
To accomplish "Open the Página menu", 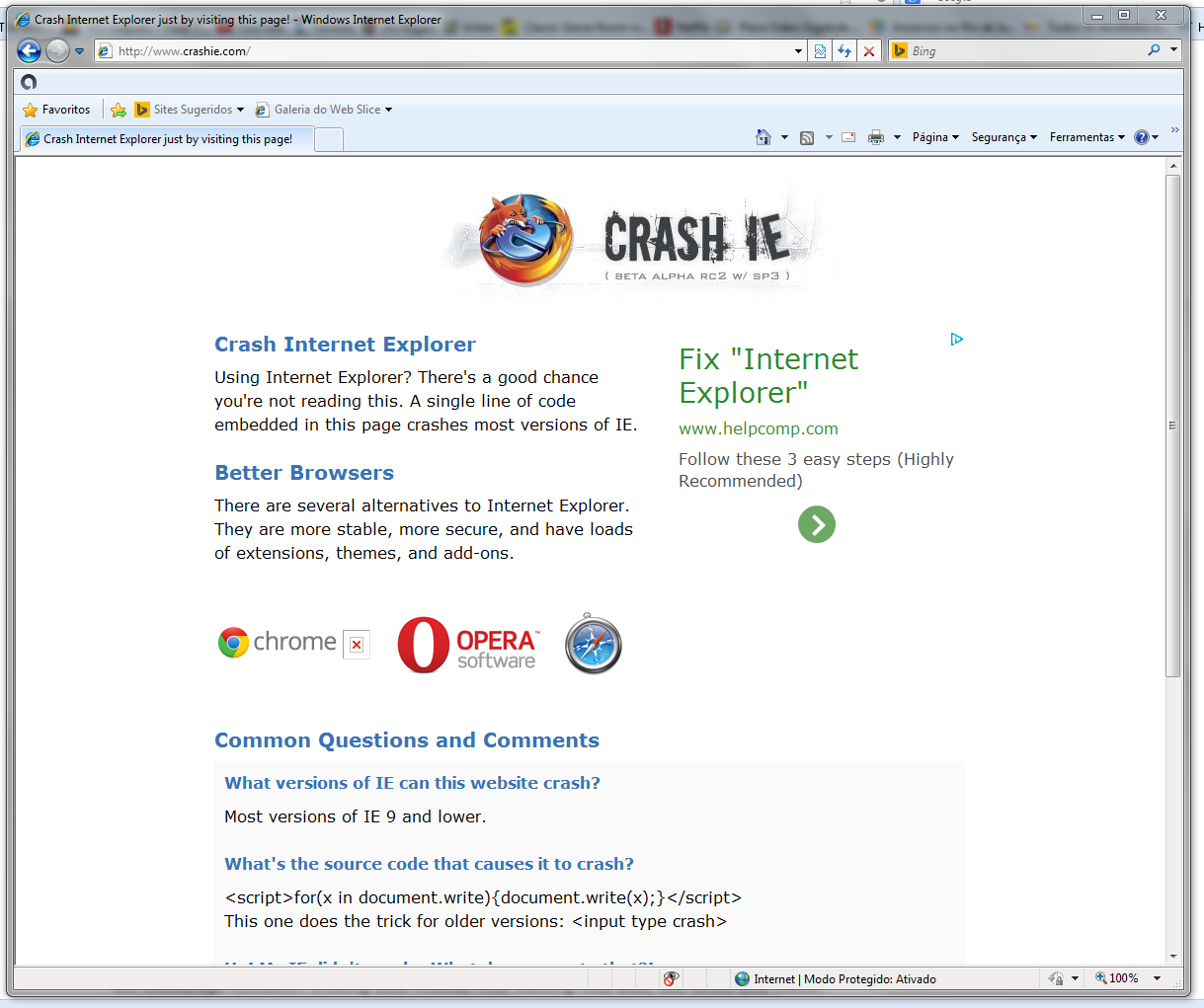I will coord(935,137).
